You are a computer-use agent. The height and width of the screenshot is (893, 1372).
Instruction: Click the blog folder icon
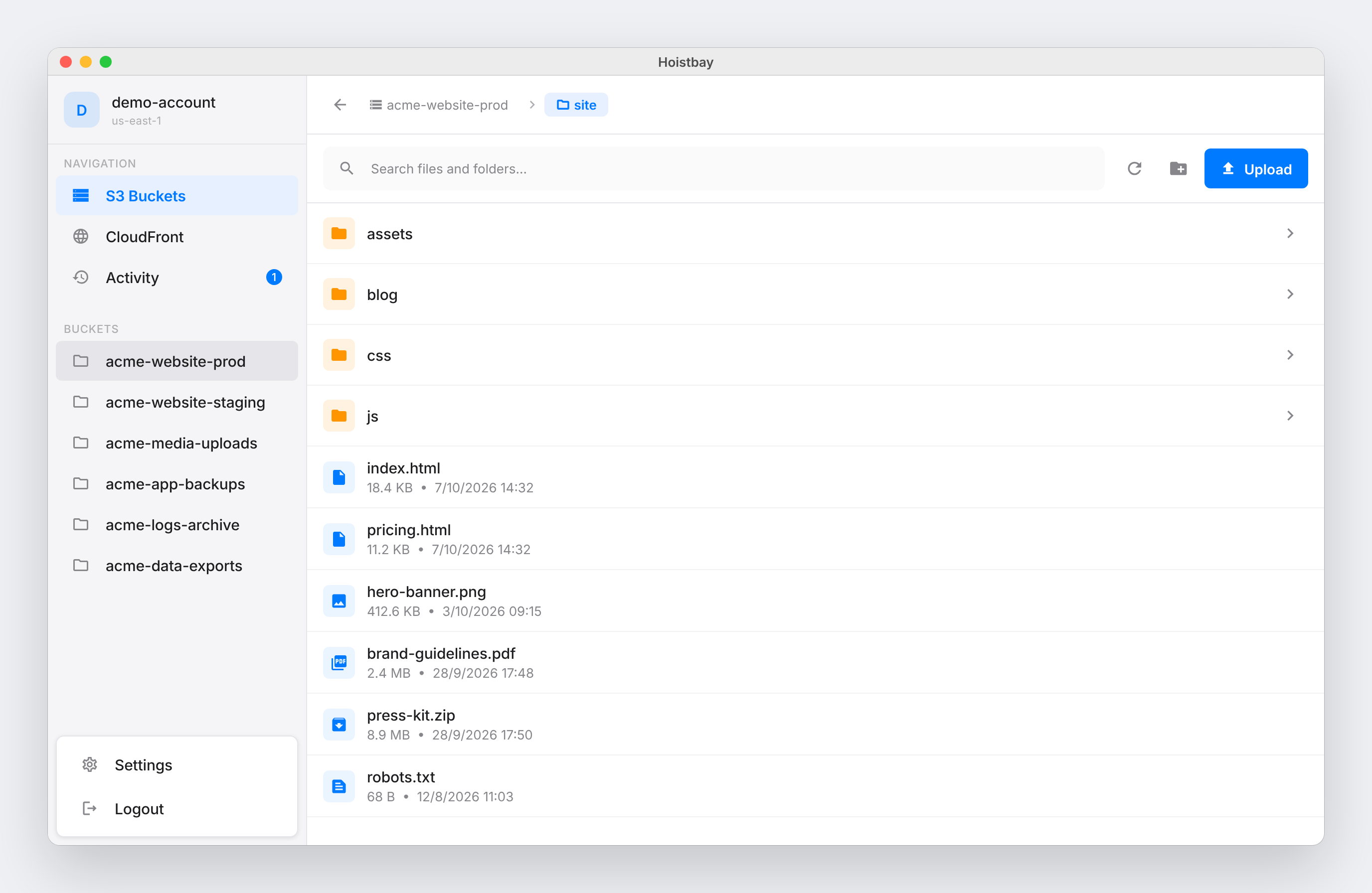coord(339,295)
